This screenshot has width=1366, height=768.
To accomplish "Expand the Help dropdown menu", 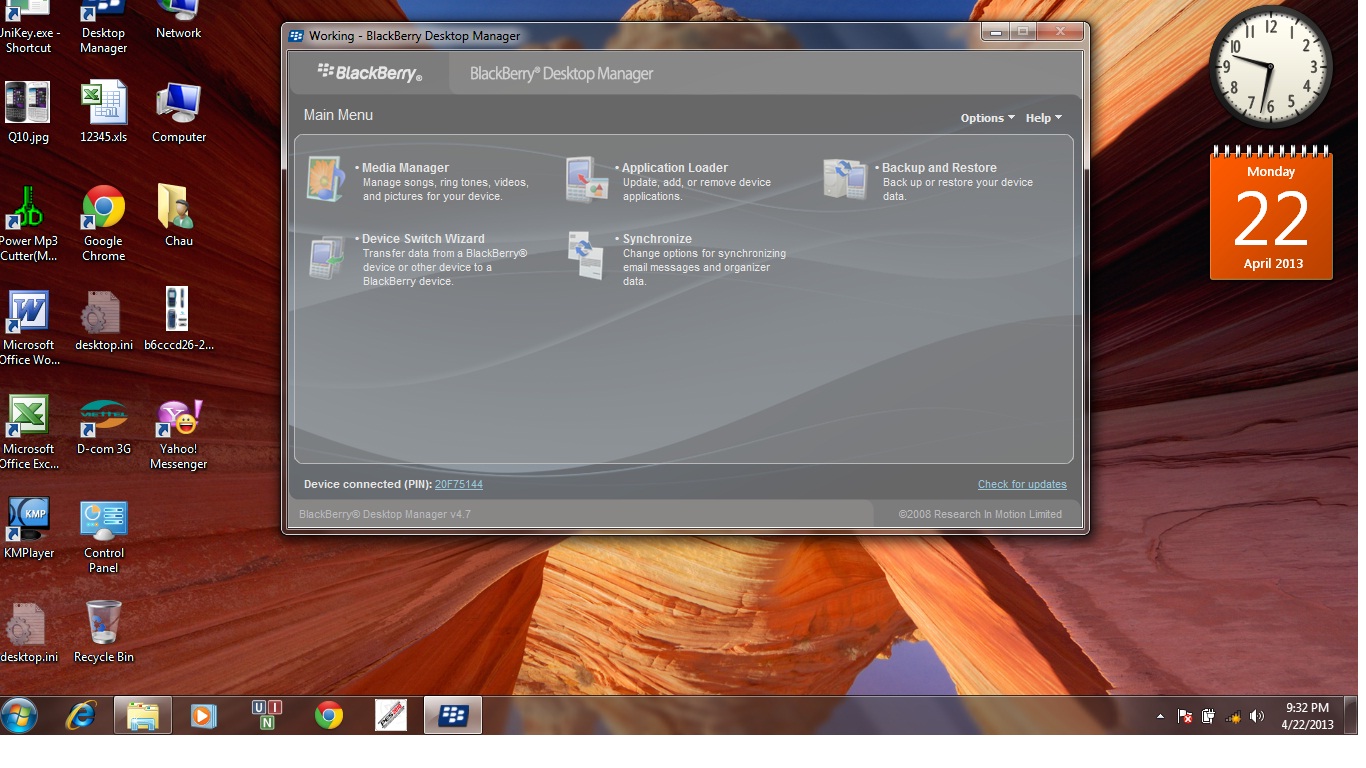I will click(1043, 118).
